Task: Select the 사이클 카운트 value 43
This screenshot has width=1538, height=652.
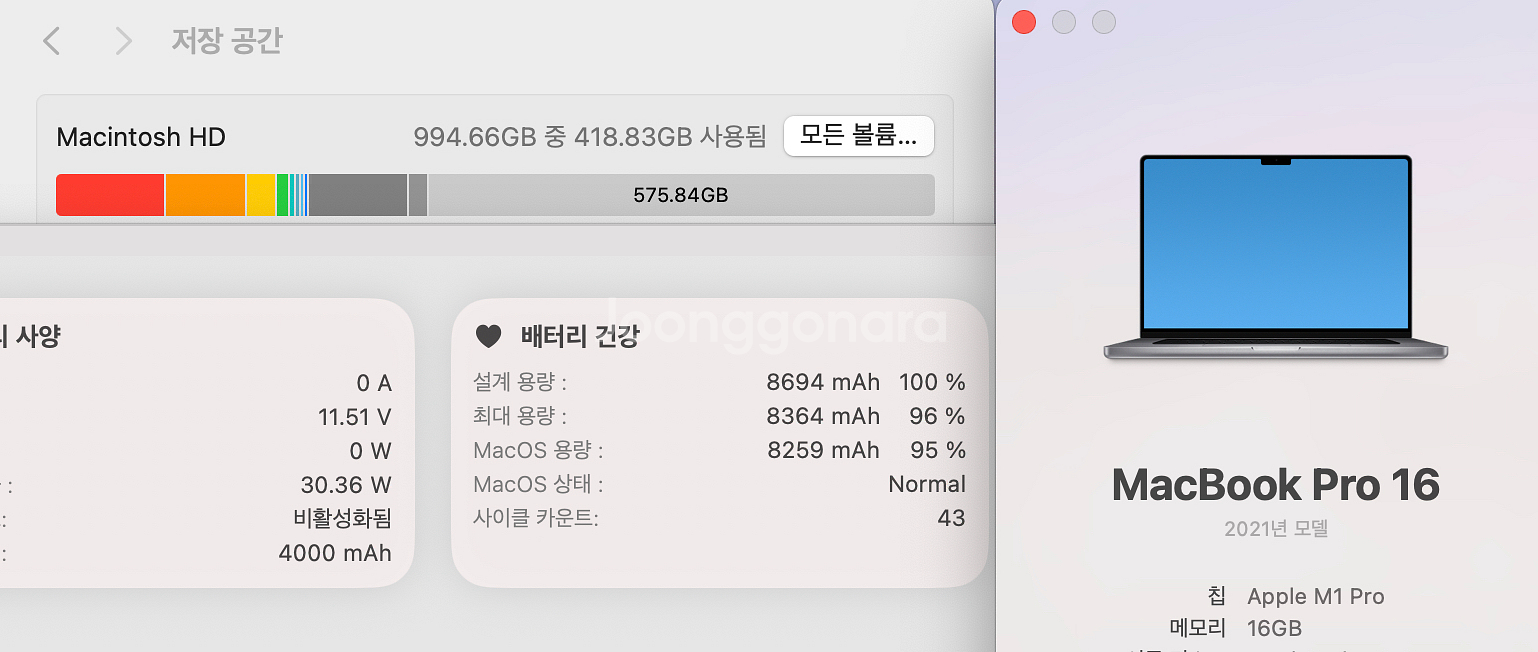Action: tap(951, 518)
